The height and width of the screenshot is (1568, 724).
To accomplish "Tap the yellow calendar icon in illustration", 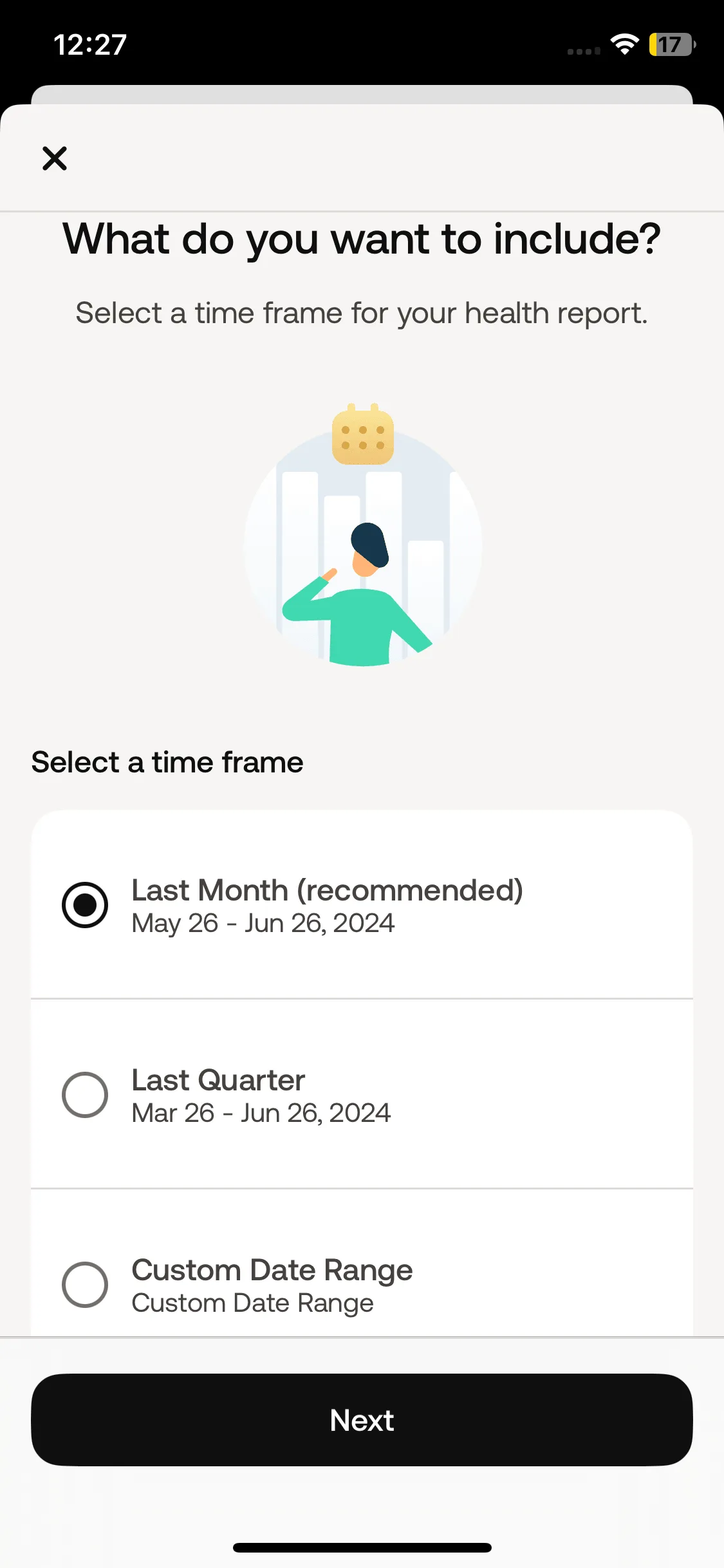I will tap(363, 434).
